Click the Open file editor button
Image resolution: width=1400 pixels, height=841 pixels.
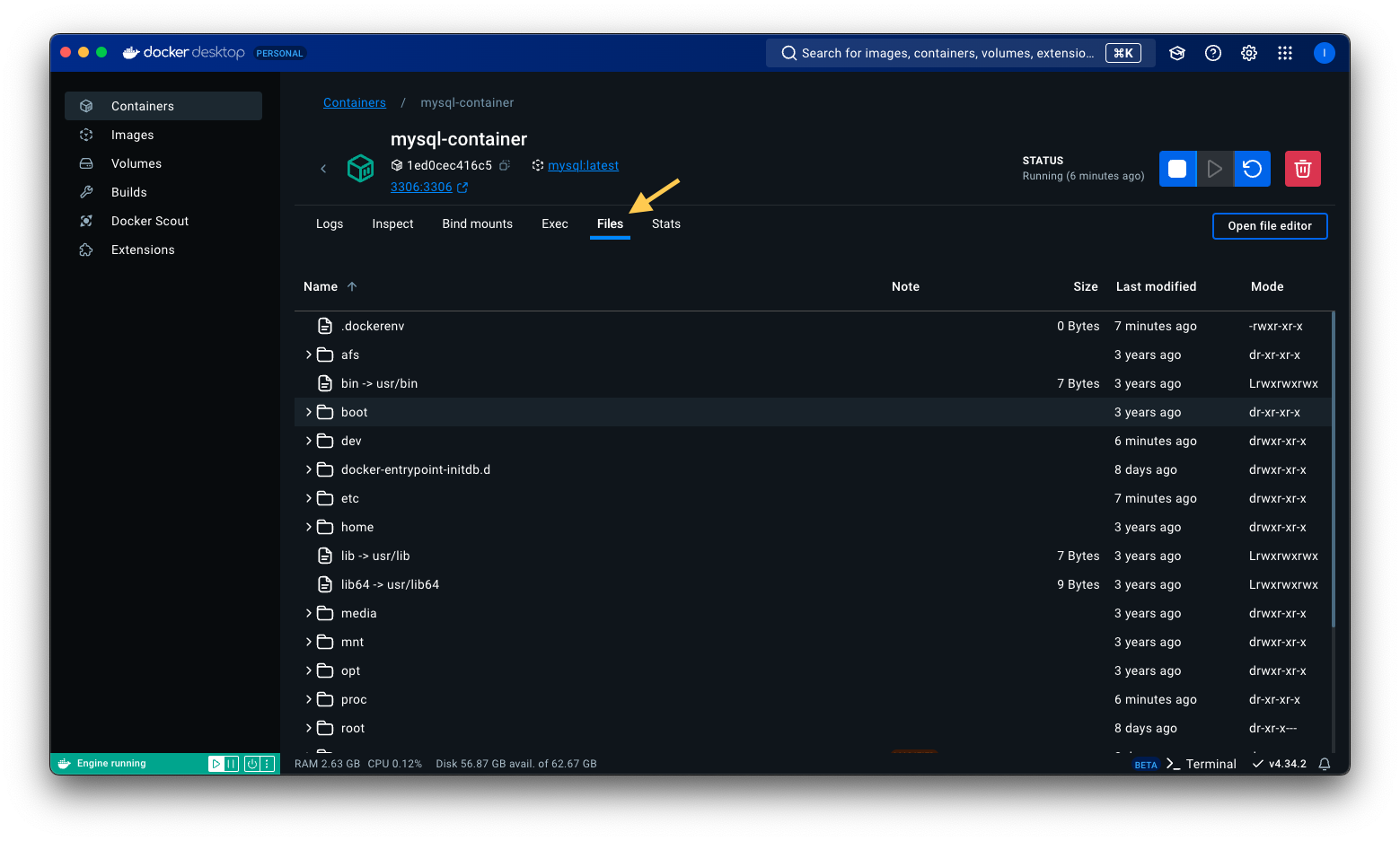(x=1270, y=226)
